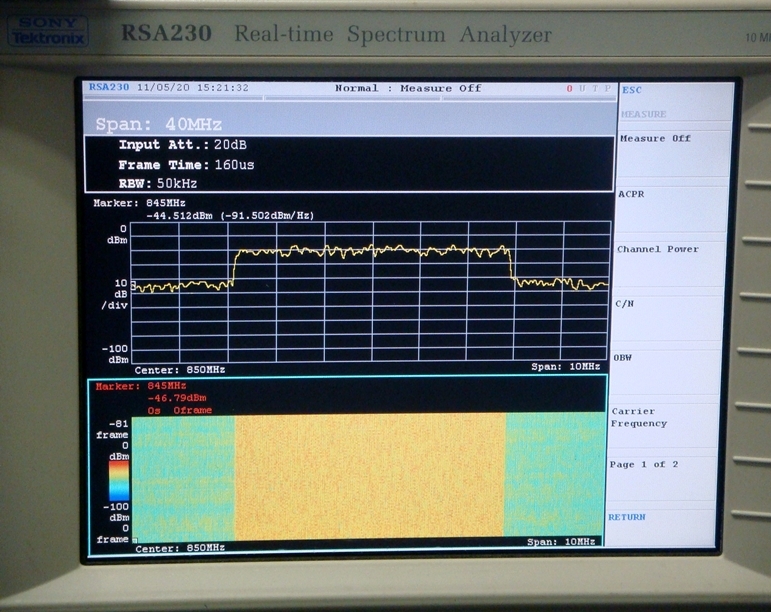Choose the C/N measurement entry
This screenshot has width=771, height=612.
coord(624,304)
